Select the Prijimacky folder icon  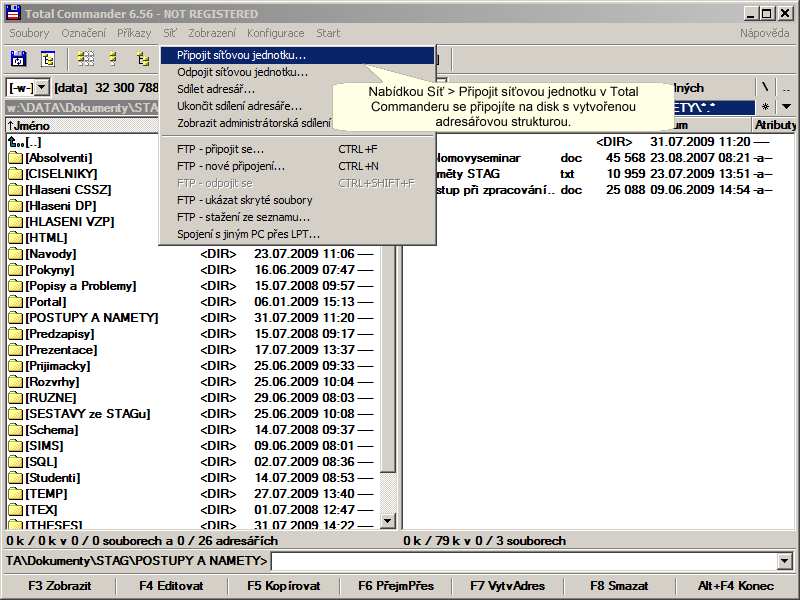click(16, 366)
